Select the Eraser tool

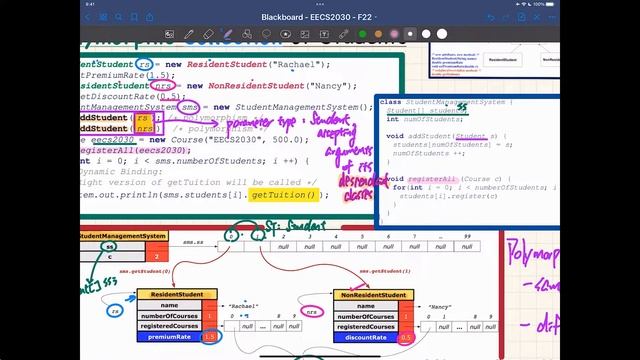(208, 34)
